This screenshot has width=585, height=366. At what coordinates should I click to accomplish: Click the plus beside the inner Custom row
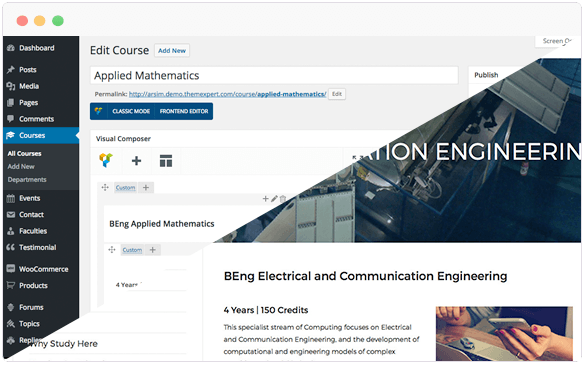[153, 250]
